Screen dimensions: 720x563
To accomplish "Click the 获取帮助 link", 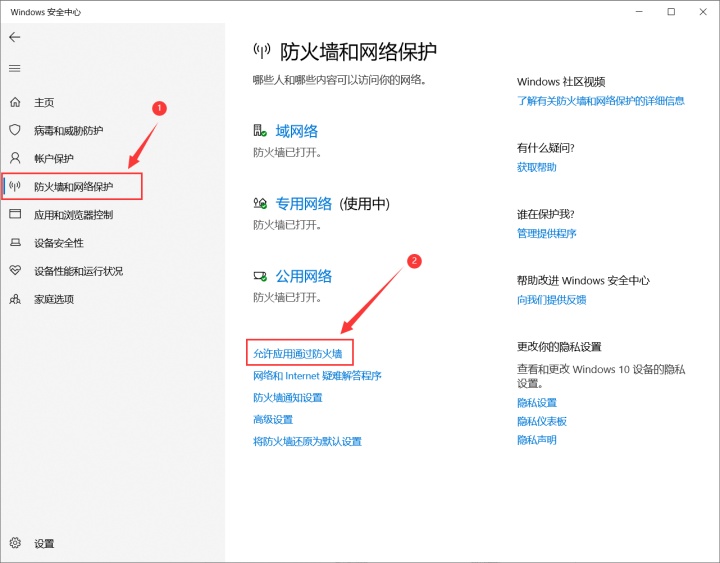I will [537, 167].
